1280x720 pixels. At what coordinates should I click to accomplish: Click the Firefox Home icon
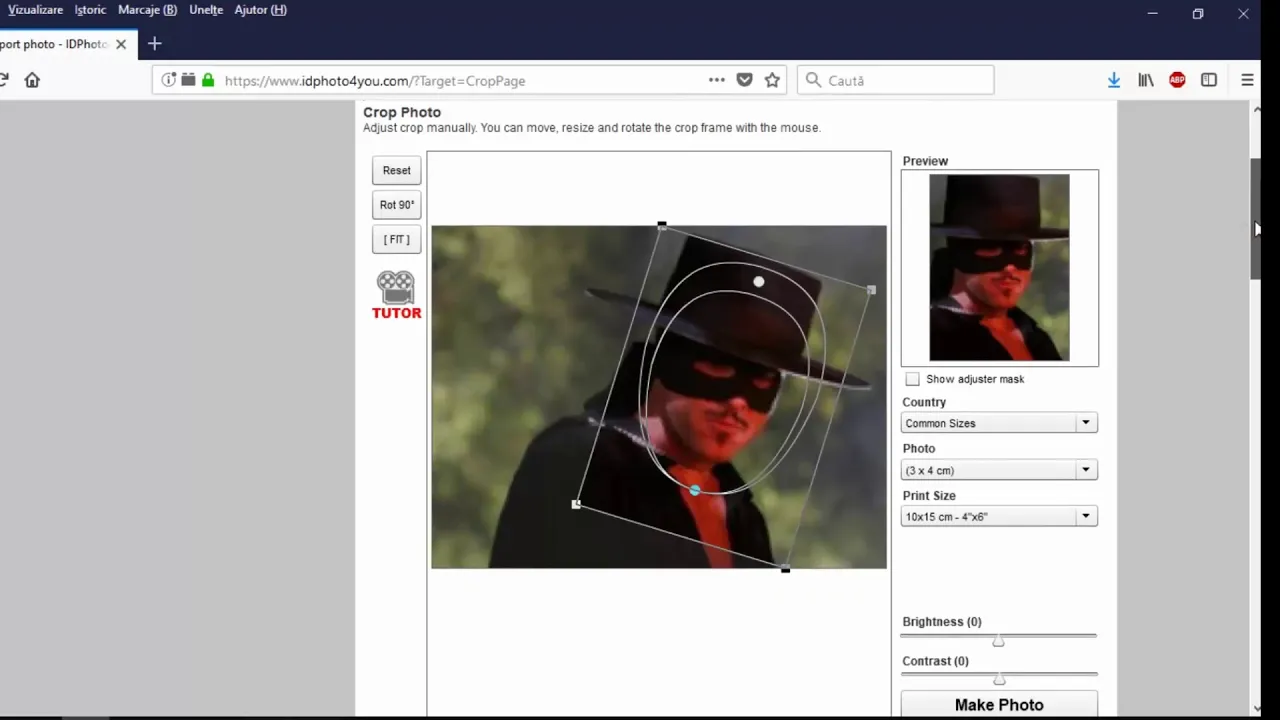click(32, 80)
